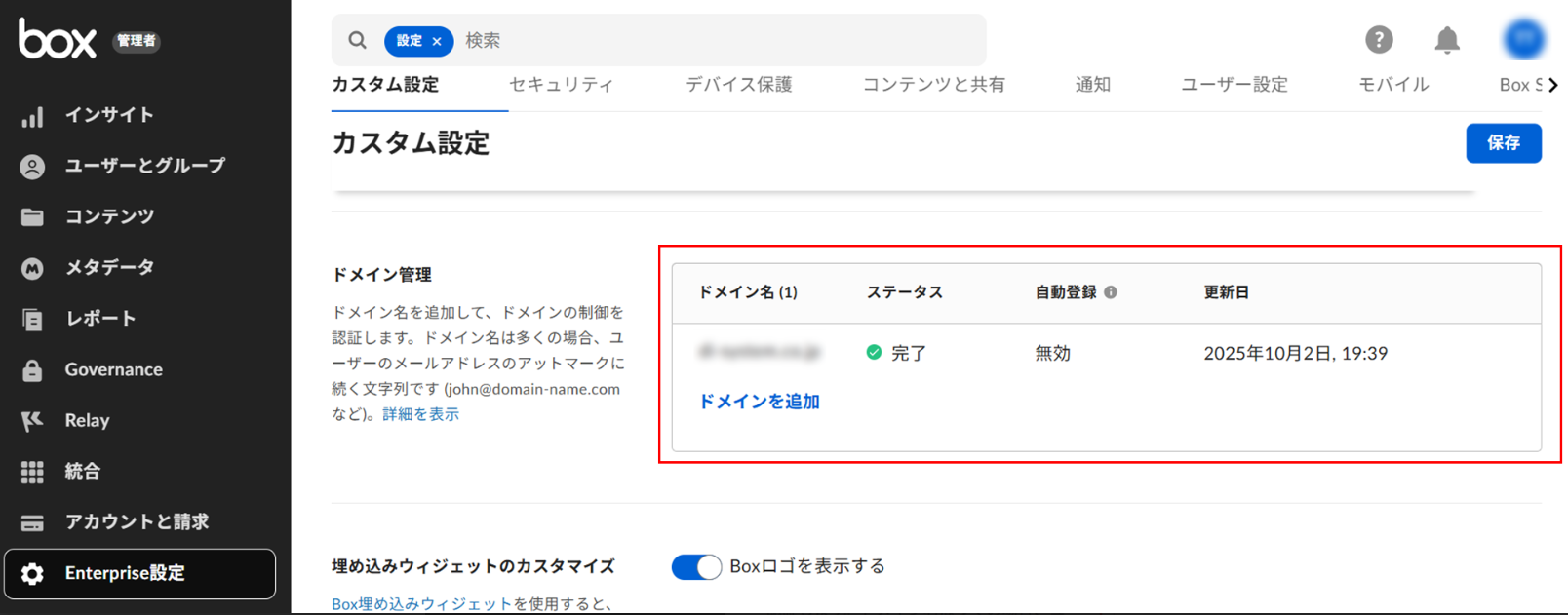Open Insights bar chart icon
The width and height of the screenshot is (1568, 615).
[32, 116]
